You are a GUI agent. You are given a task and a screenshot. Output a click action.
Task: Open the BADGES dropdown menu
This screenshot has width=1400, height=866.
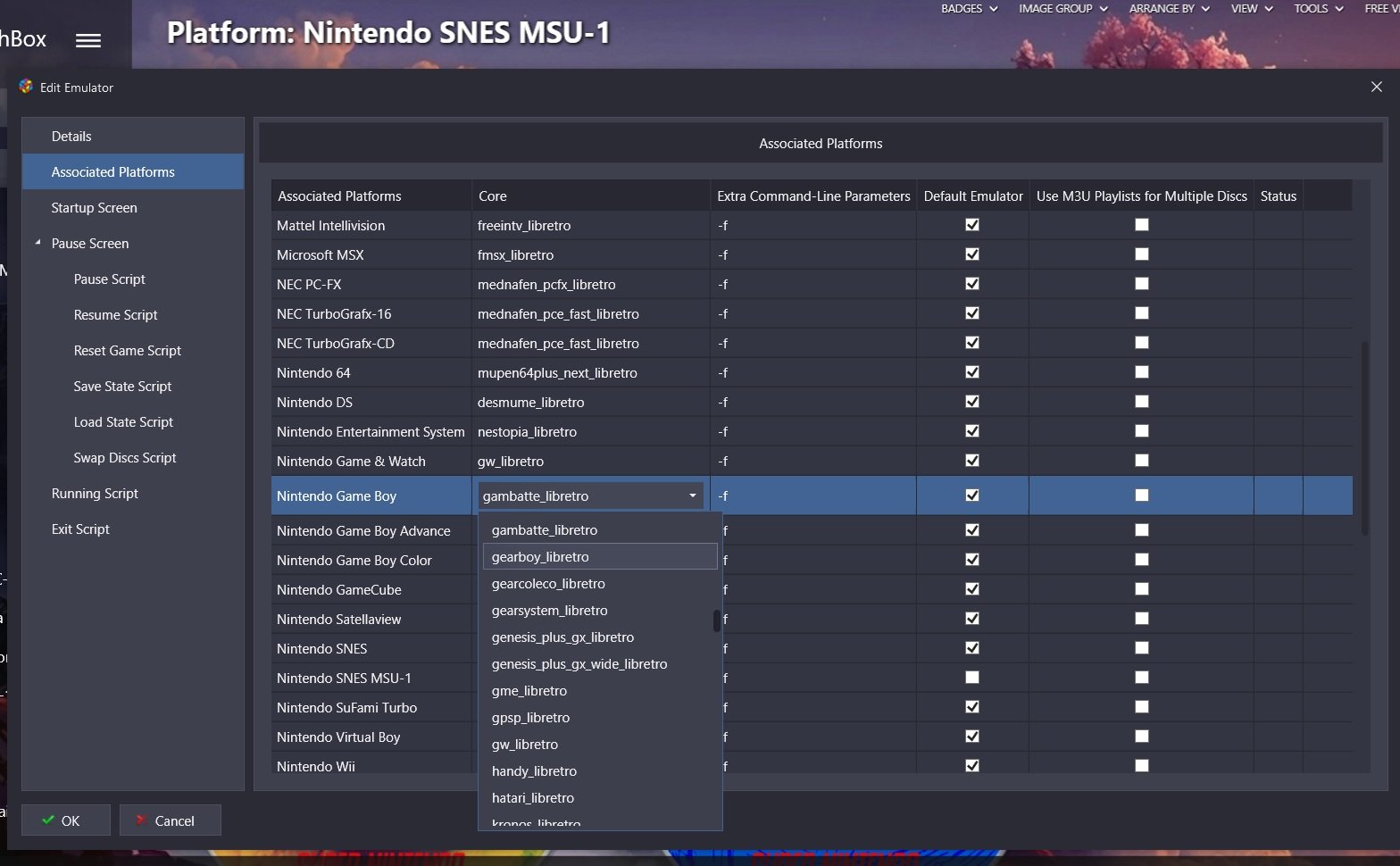coord(970,8)
